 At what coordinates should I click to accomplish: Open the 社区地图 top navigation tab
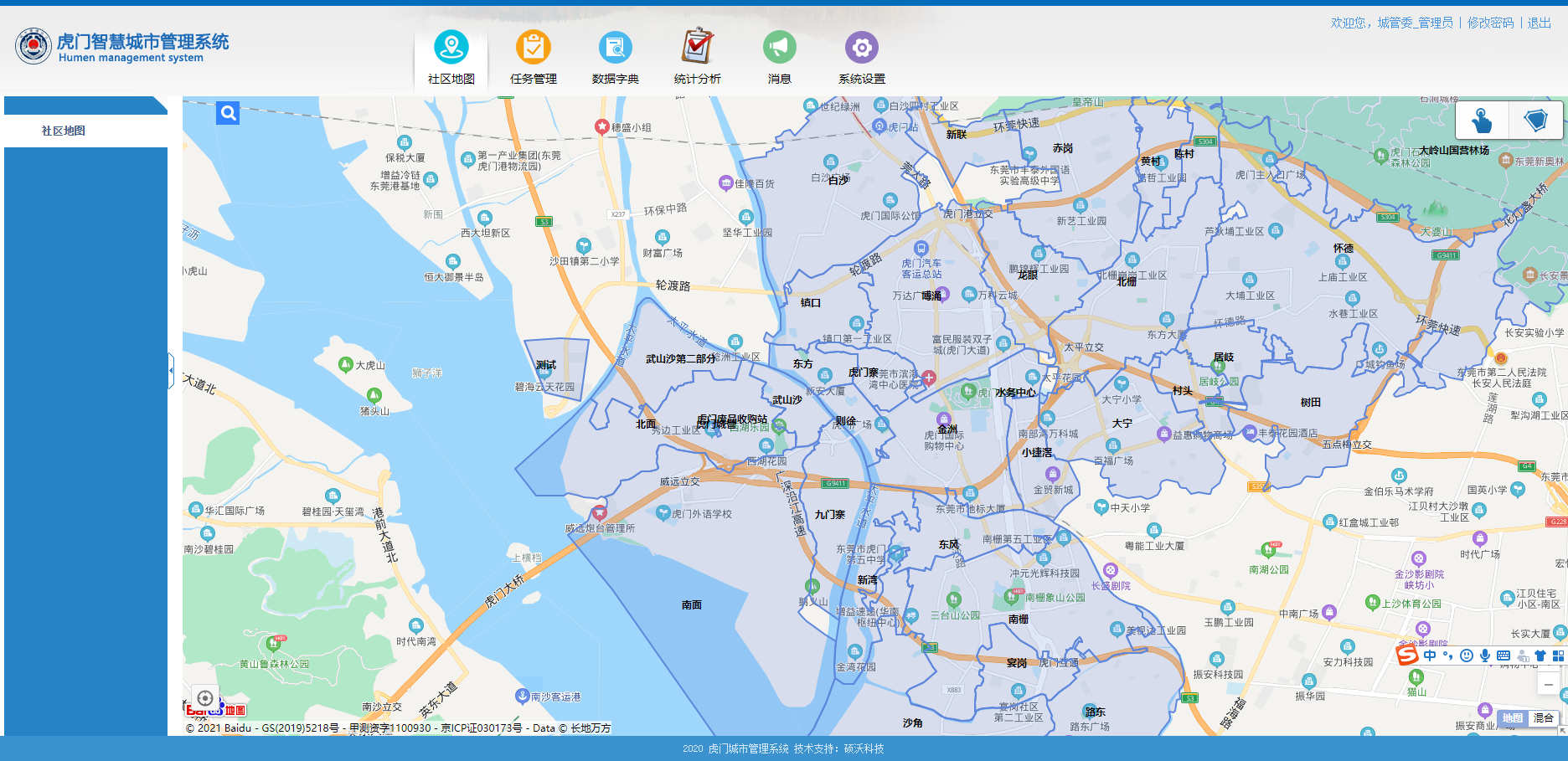tap(451, 57)
